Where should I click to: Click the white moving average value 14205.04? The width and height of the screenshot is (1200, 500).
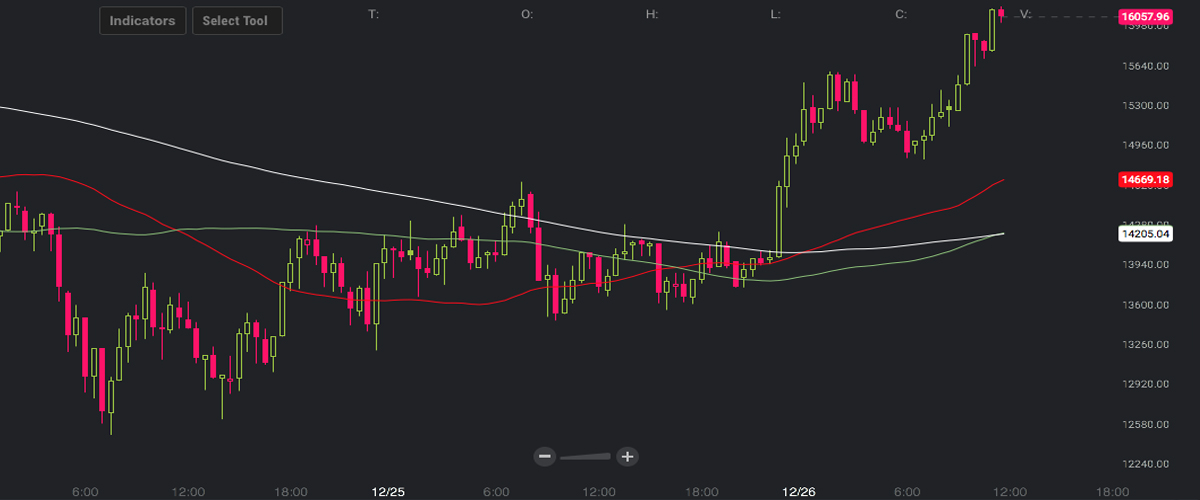1144,233
